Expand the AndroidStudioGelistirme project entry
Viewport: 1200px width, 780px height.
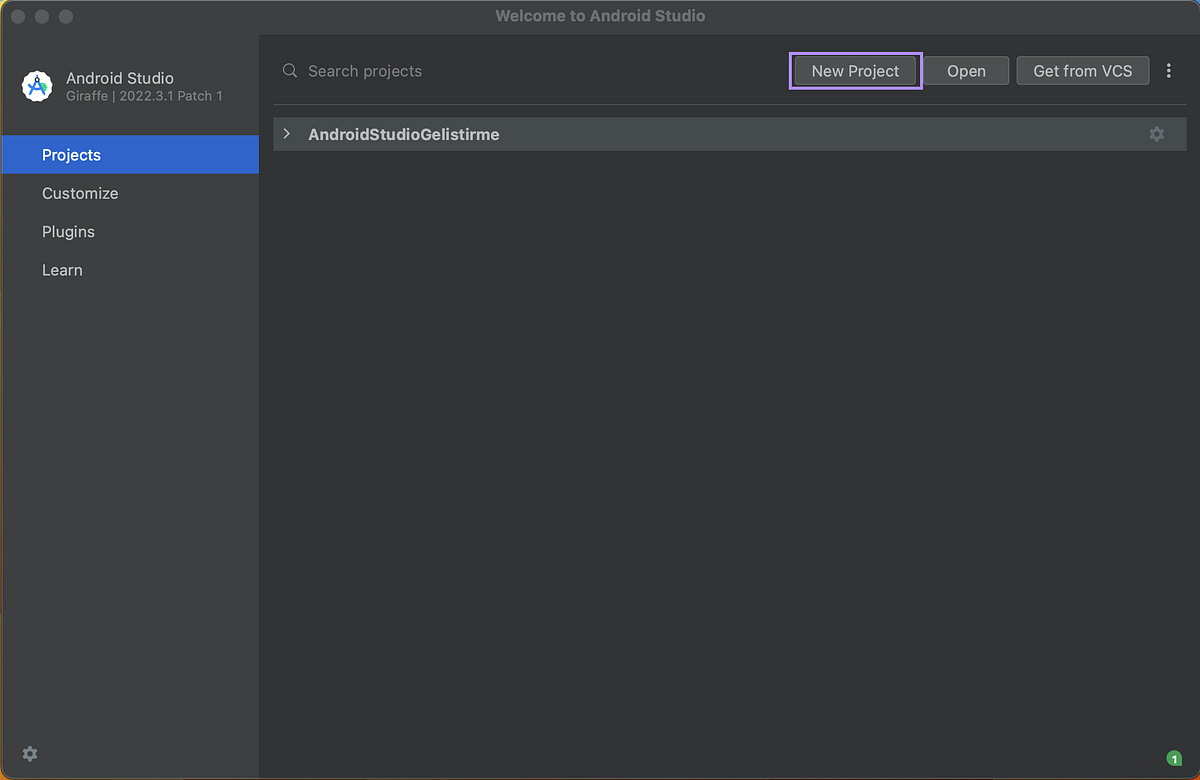coord(287,133)
